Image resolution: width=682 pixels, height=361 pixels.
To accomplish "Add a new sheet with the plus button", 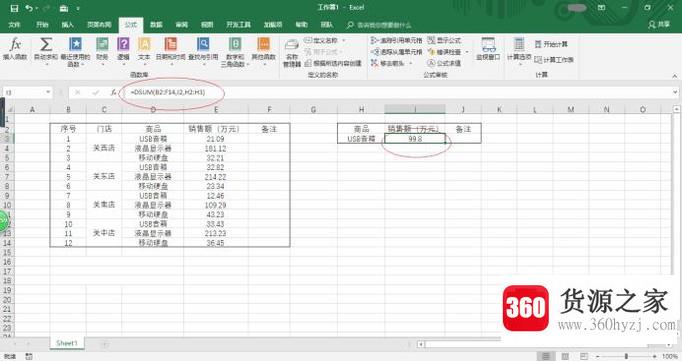I will (105, 344).
